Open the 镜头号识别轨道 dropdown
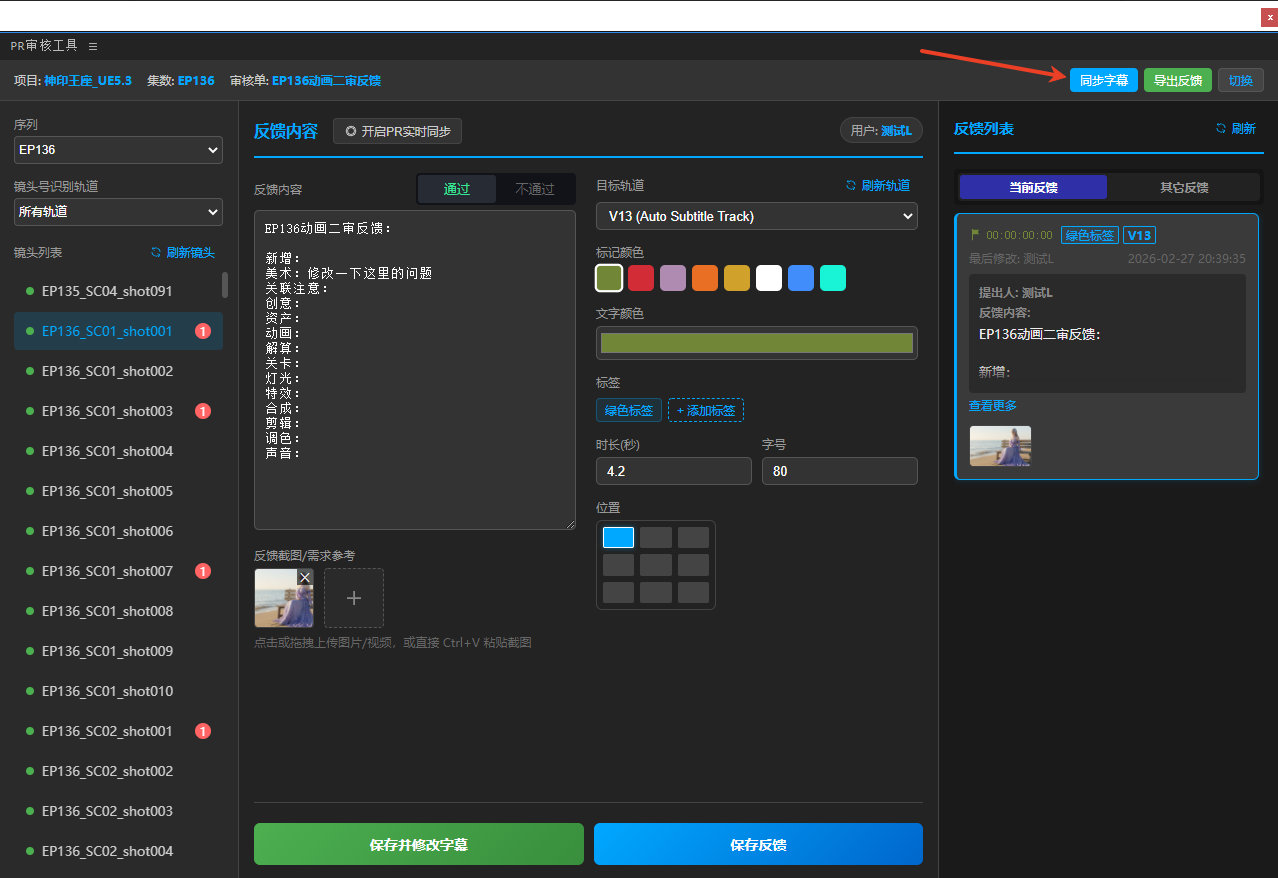 118,212
